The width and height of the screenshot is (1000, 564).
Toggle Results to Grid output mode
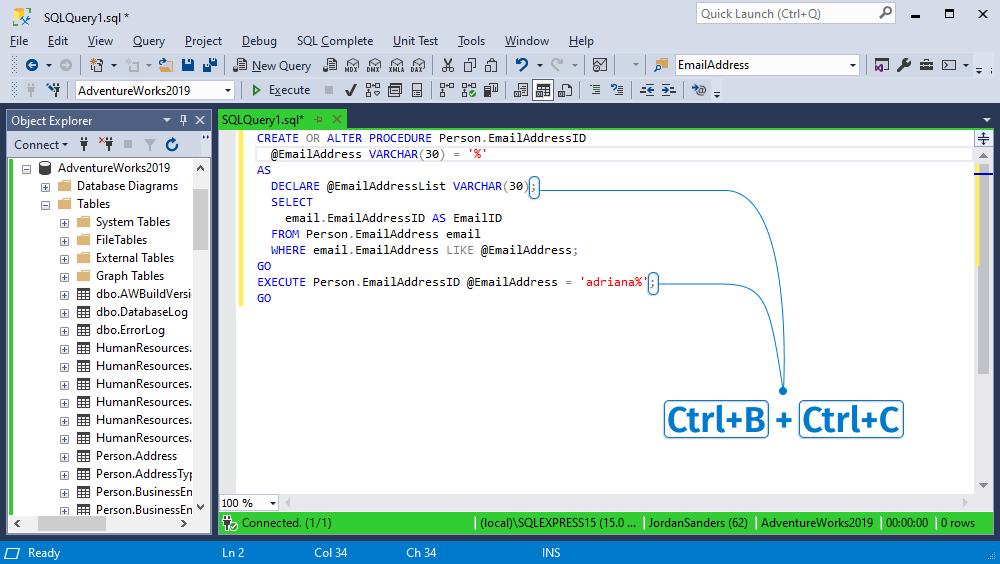point(543,90)
